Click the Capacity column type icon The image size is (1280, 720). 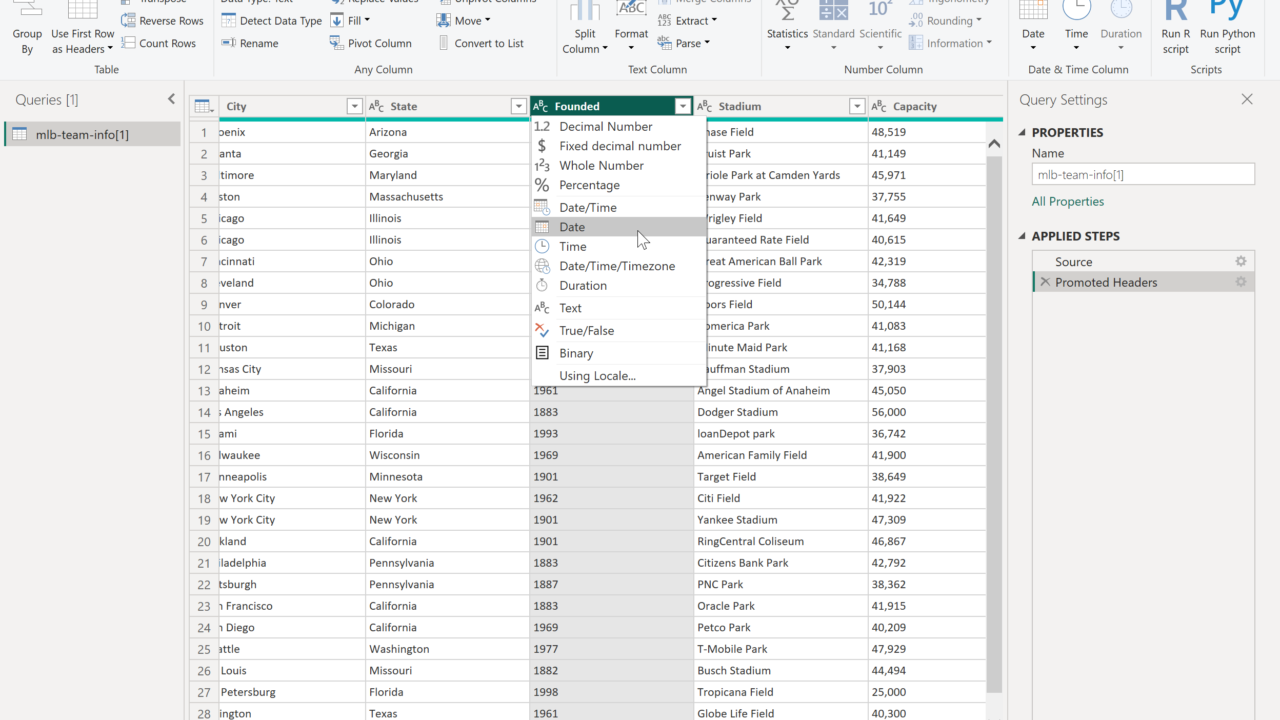pos(880,107)
